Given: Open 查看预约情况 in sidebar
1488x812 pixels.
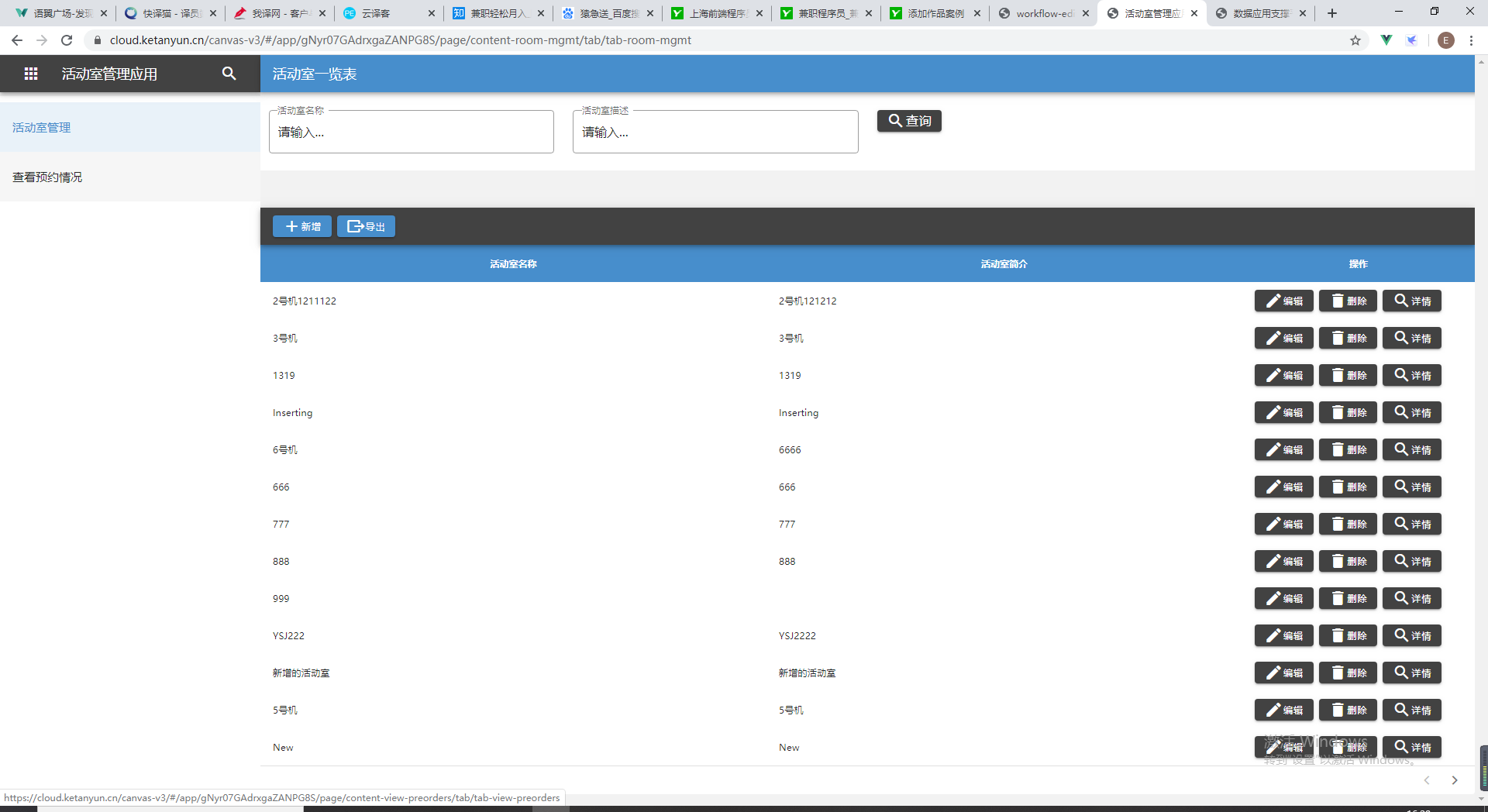Looking at the screenshot, I should (x=130, y=177).
